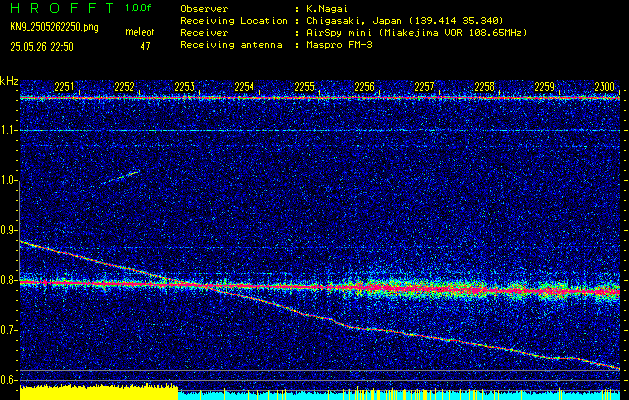Click the version label 1.0.0f

click(138, 8)
